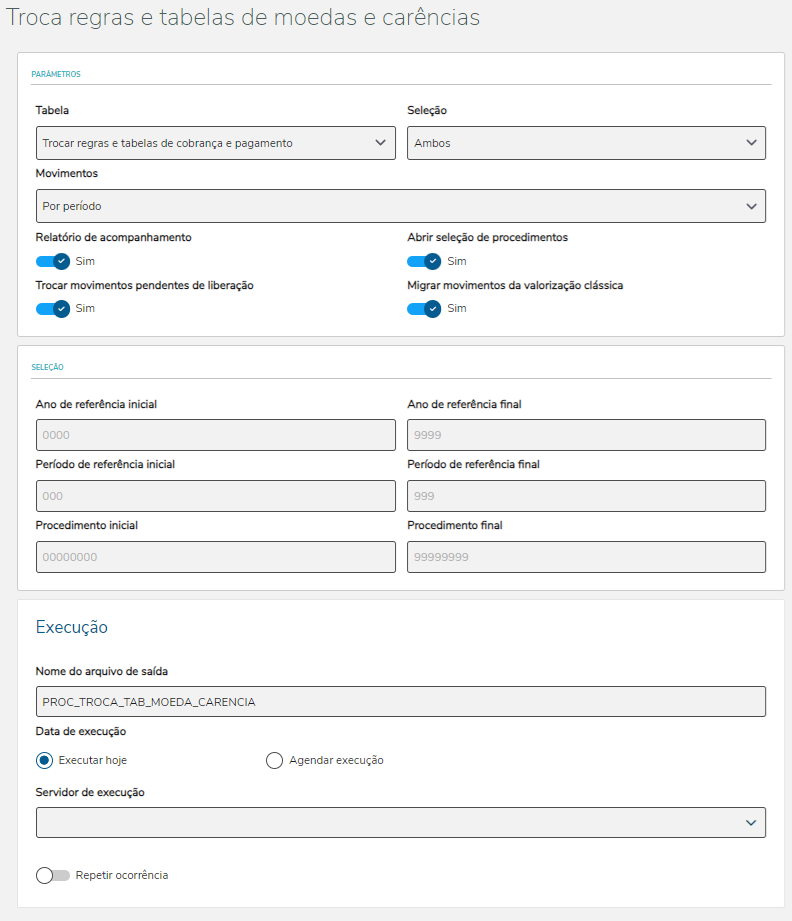The image size is (792, 921).
Task: Open the Movimentos dropdown
Action: (x=400, y=206)
